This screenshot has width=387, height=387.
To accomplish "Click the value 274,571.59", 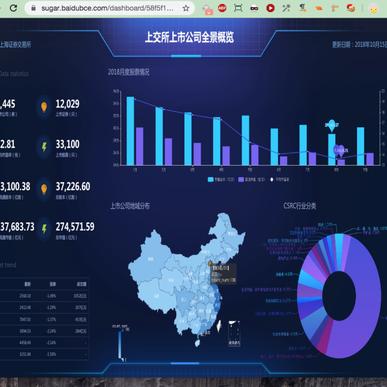I will (x=75, y=227).
